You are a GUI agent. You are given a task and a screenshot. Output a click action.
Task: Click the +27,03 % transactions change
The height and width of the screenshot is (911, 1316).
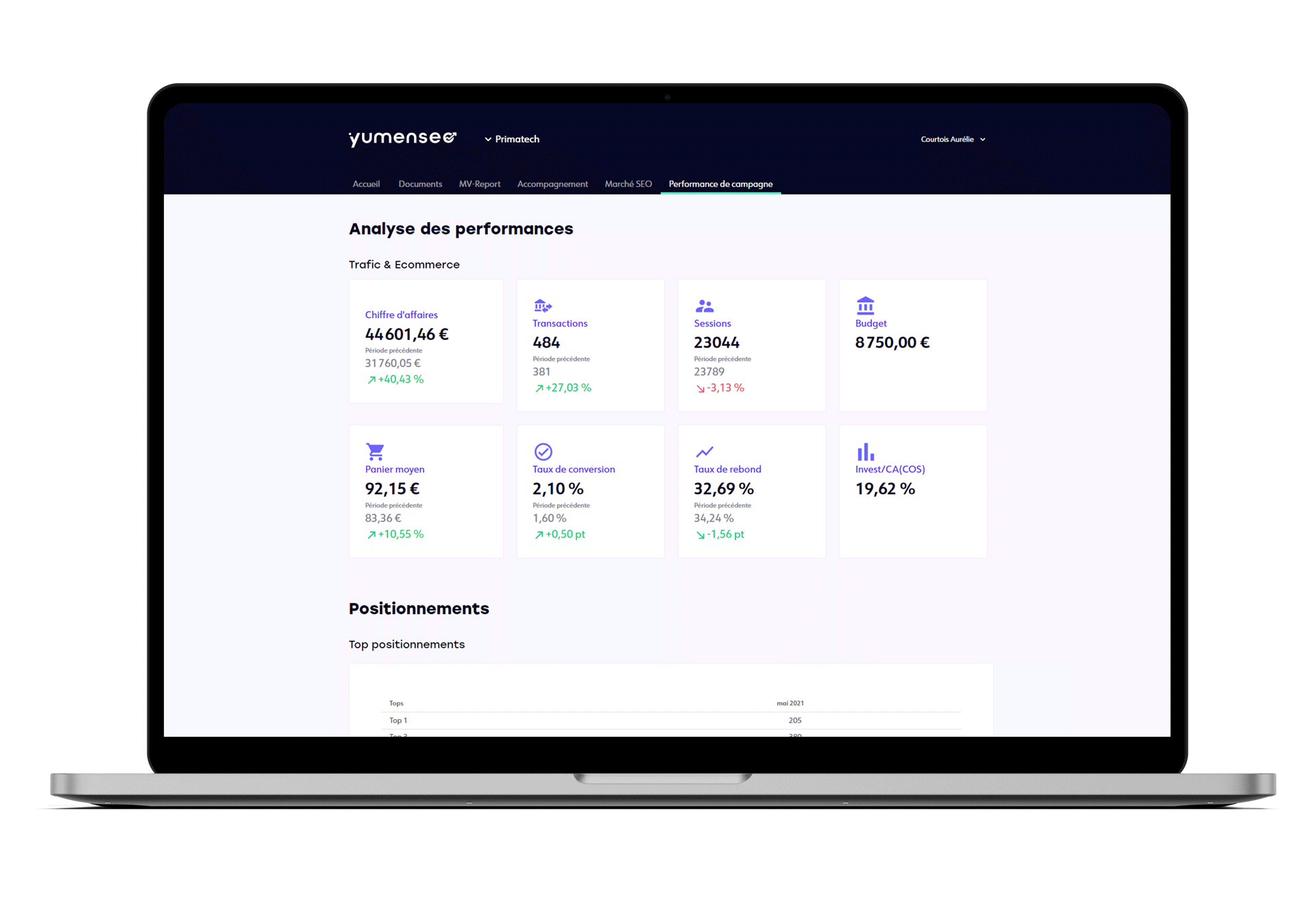click(563, 388)
